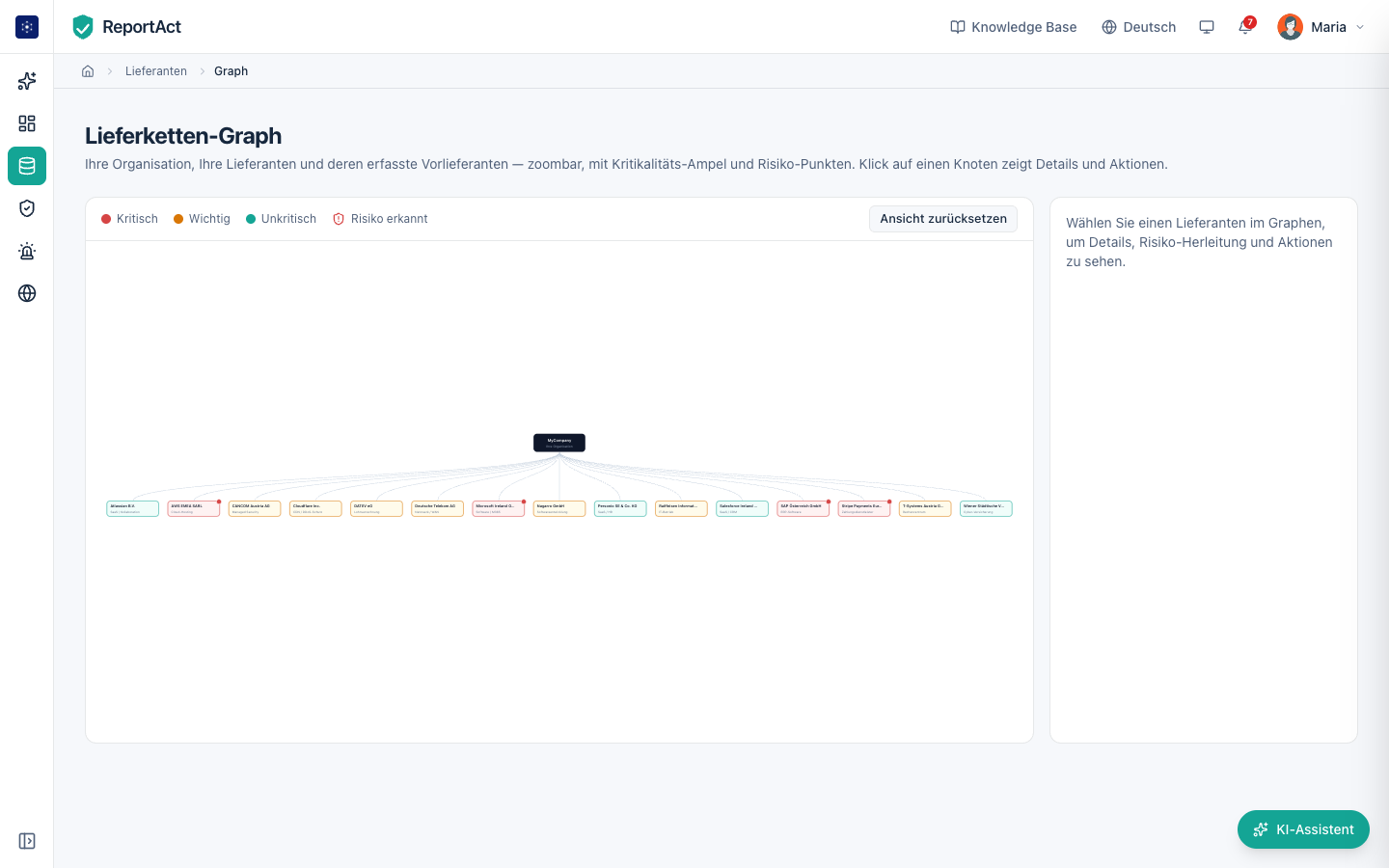Open the notifications bell

(1245, 27)
